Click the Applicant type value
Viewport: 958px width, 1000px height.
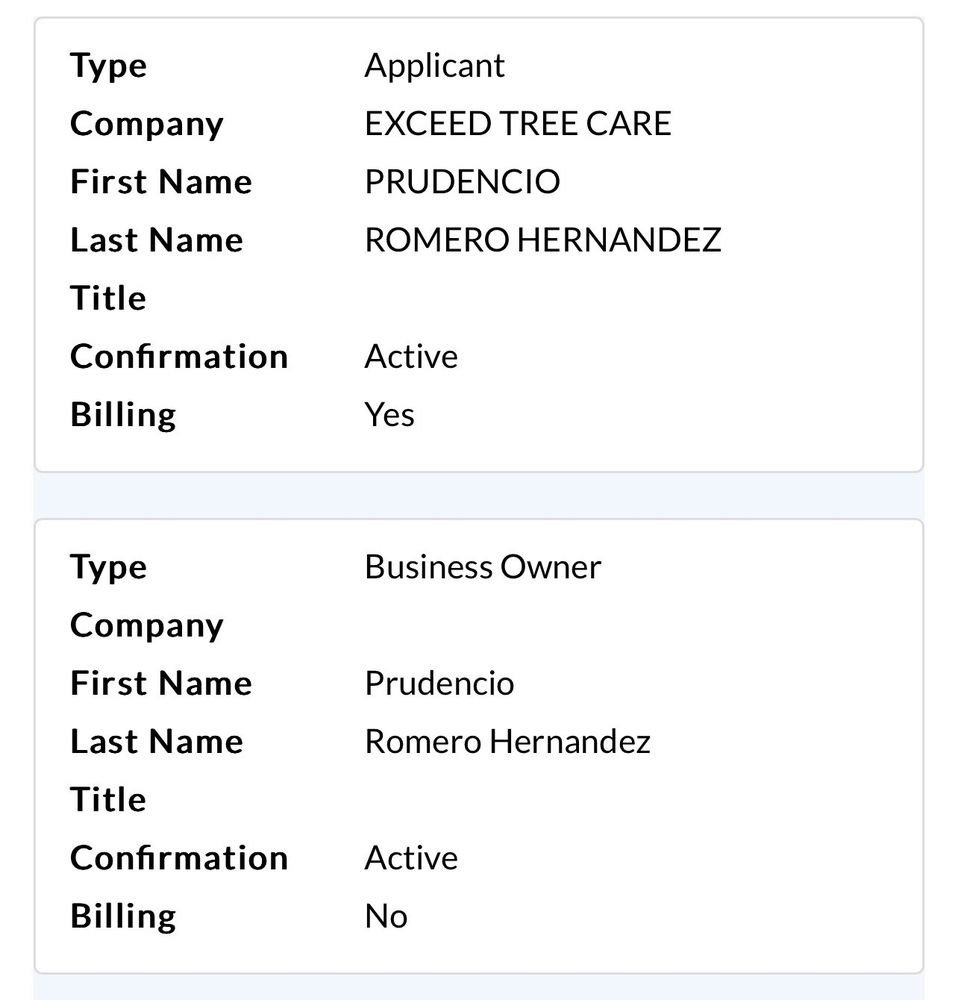pos(434,66)
